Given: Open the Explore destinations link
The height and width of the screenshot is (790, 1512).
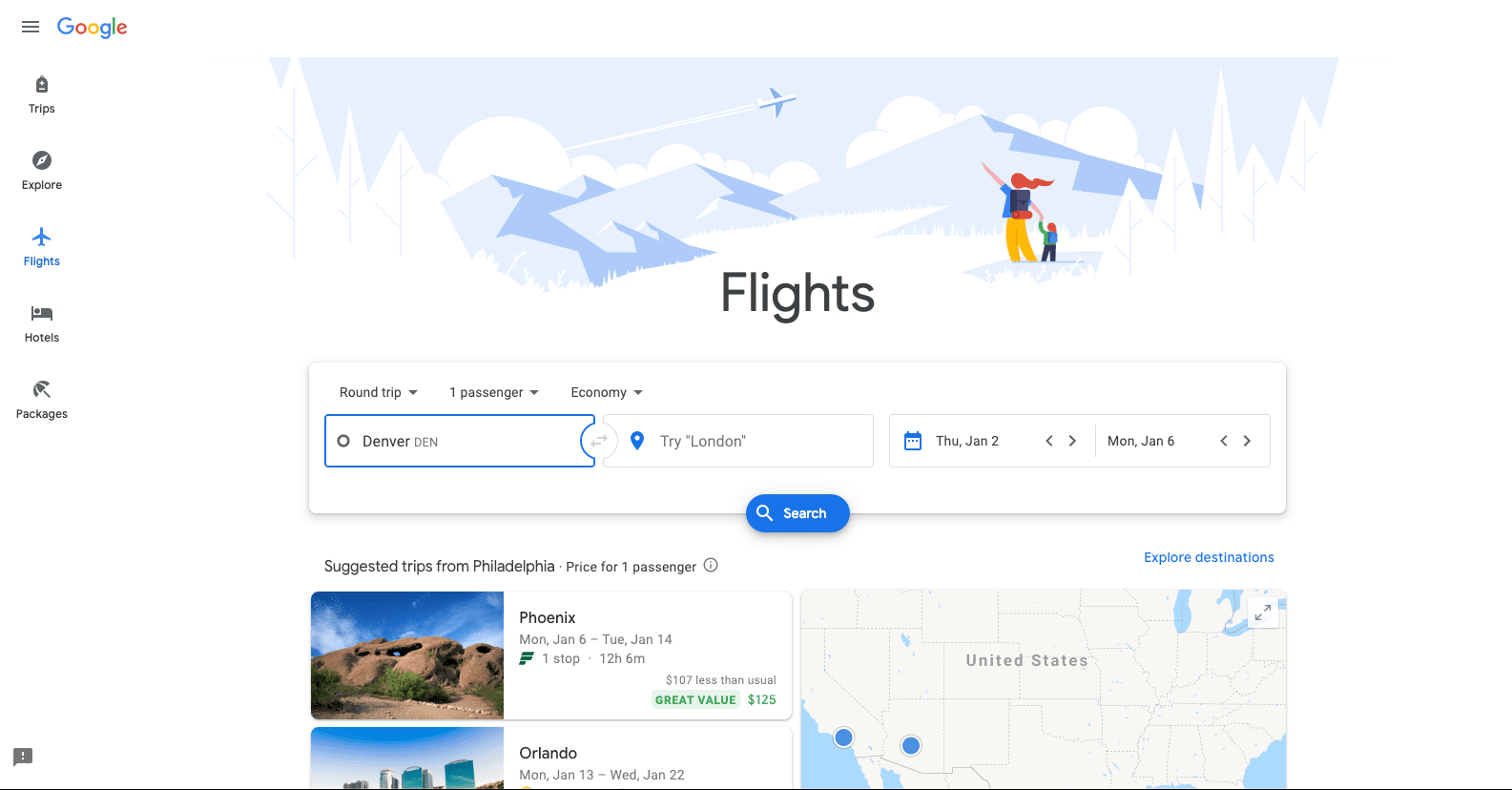Looking at the screenshot, I should click(1209, 557).
